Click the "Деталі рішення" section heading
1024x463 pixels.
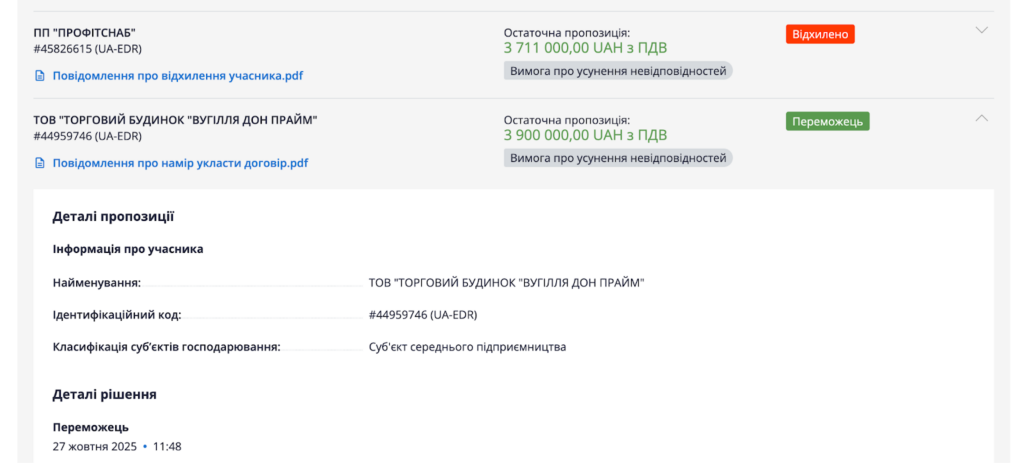(x=104, y=394)
